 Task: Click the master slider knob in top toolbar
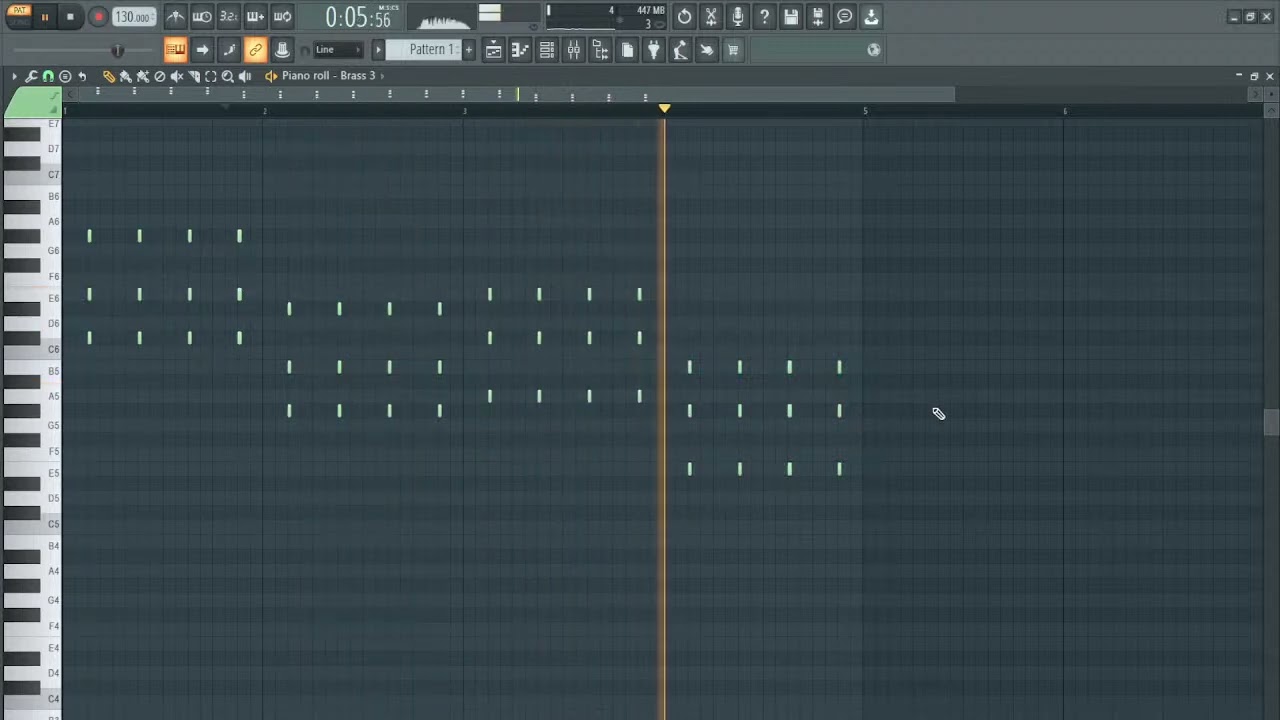[117, 50]
